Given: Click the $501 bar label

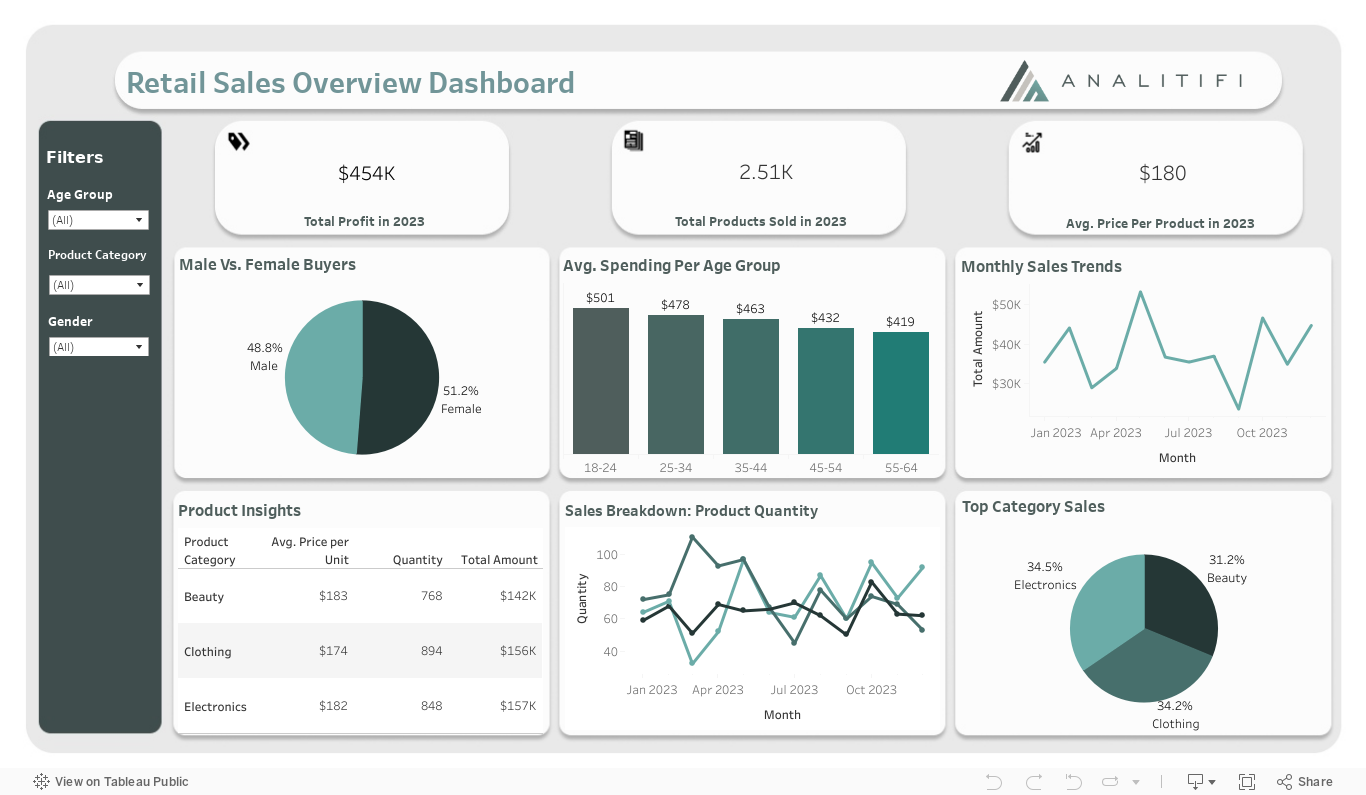Looking at the screenshot, I should 600,298.
